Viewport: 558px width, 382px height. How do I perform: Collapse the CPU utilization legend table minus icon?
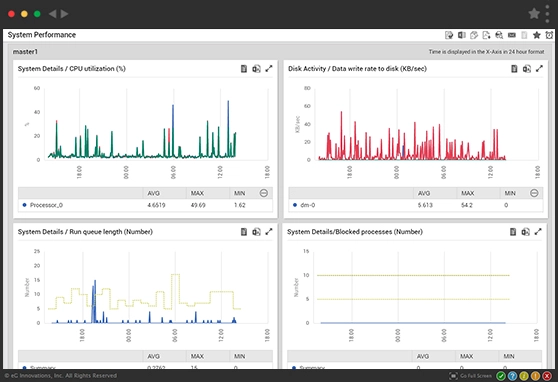click(264, 193)
